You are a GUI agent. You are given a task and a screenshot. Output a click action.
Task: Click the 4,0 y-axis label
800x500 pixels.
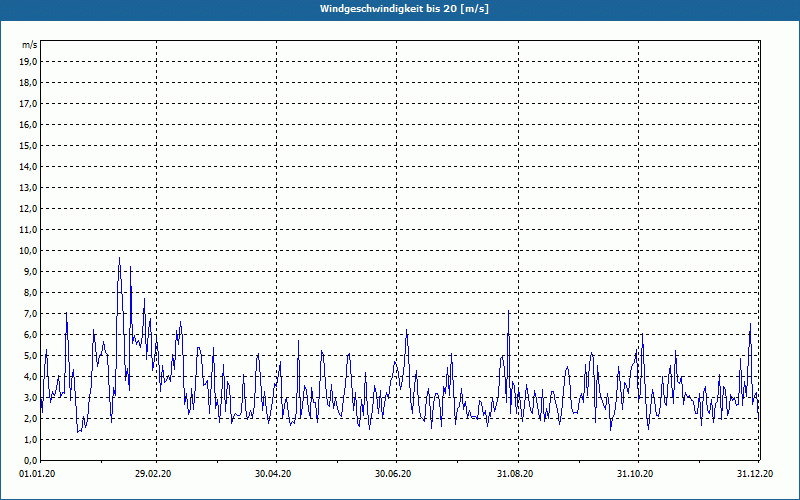[x=30, y=377]
